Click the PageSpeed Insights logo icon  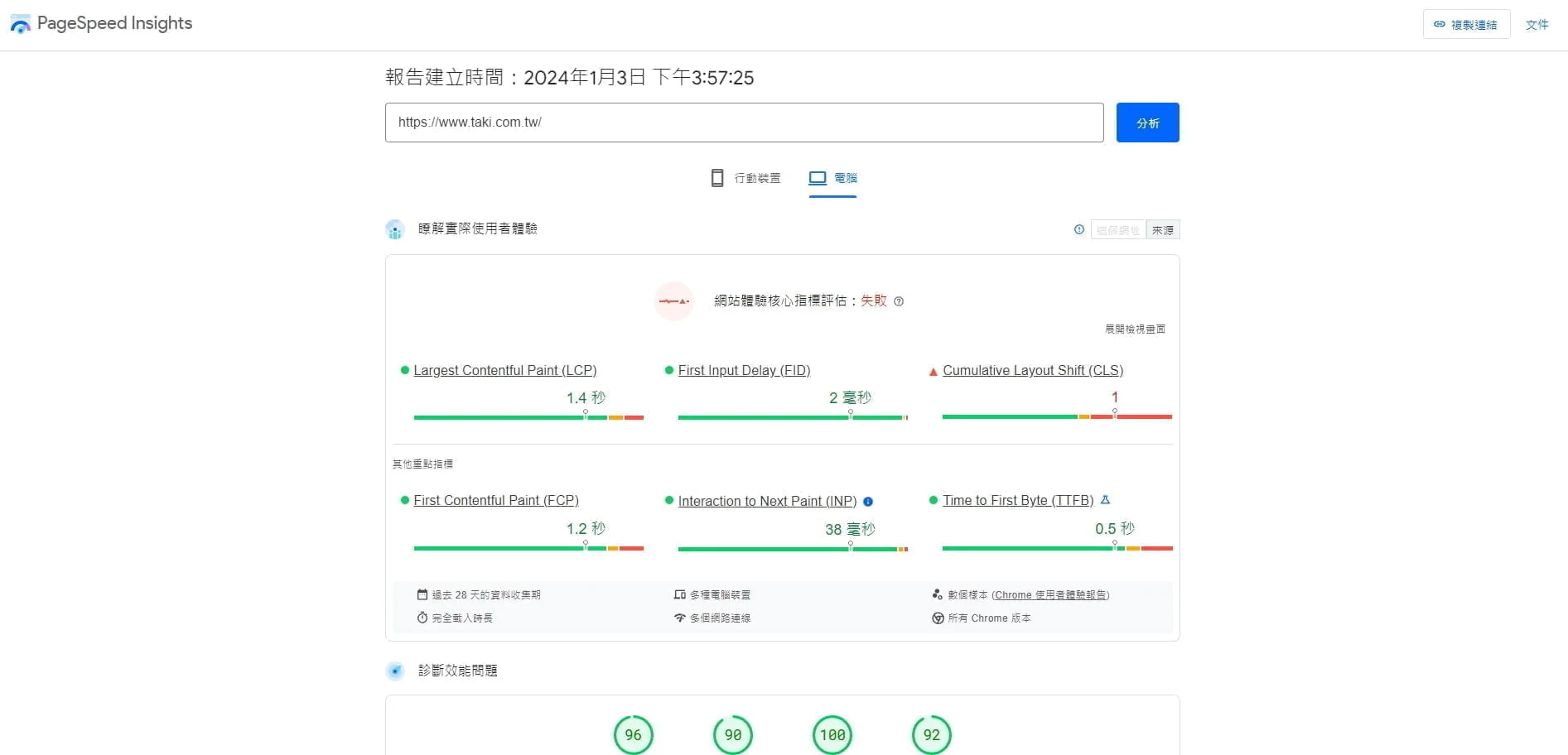[x=20, y=24]
